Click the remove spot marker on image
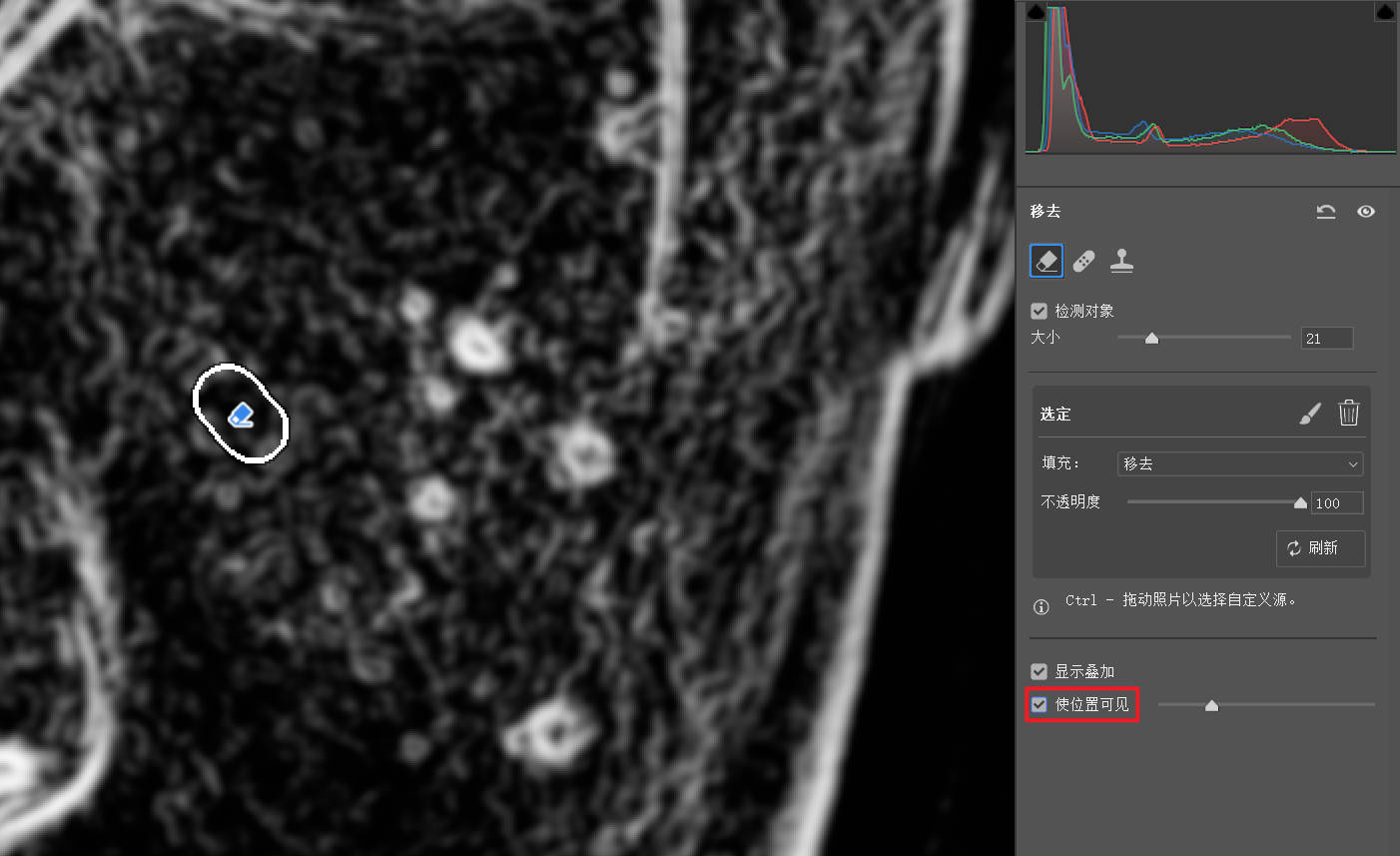 (241, 415)
